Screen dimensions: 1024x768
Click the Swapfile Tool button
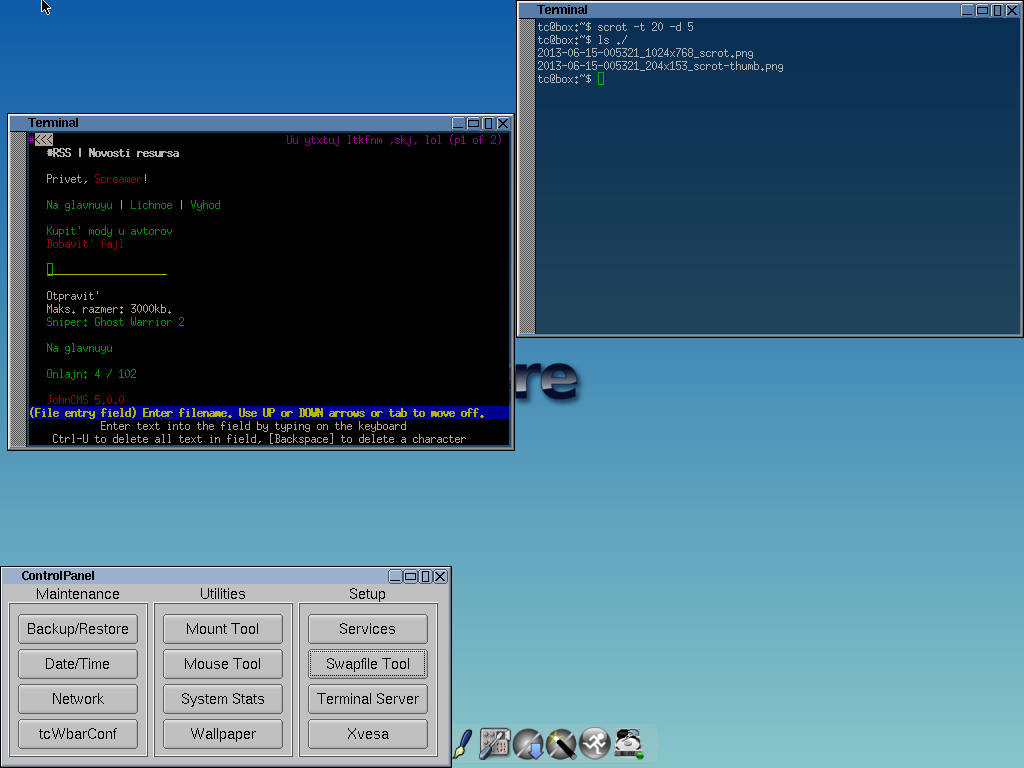click(367, 664)
